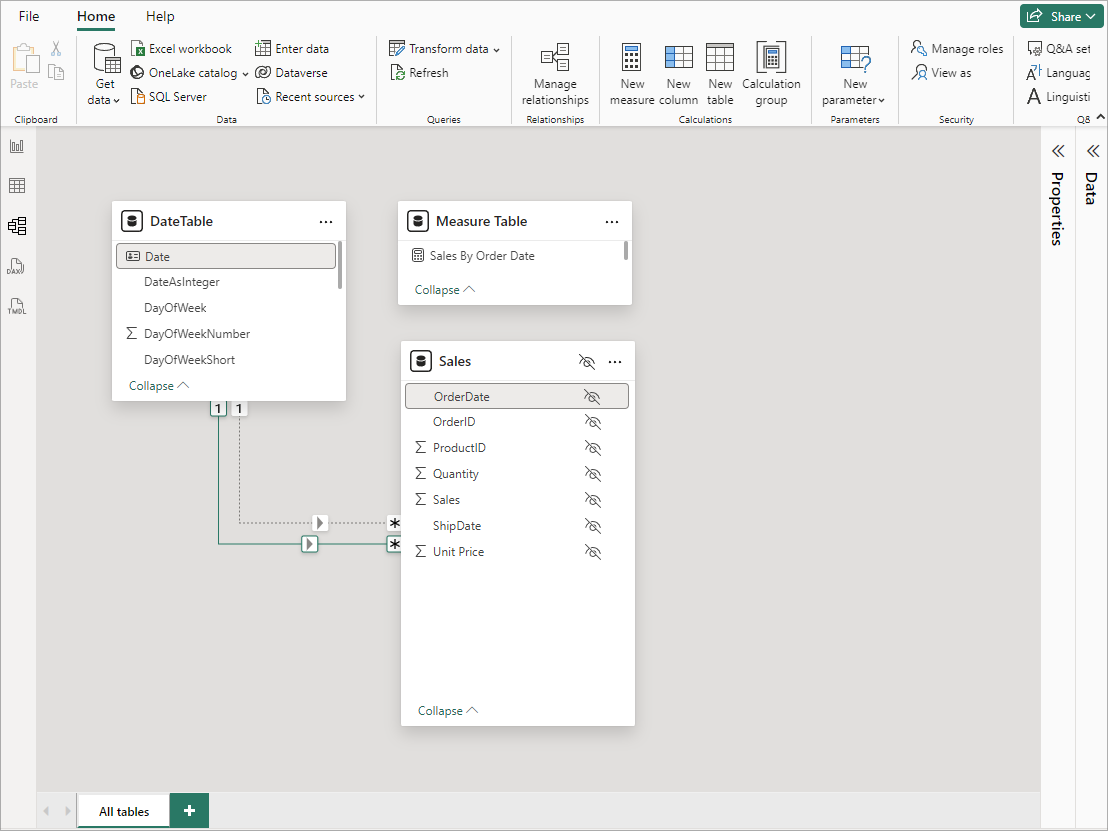Click the New measure icon

click(631, 73)
